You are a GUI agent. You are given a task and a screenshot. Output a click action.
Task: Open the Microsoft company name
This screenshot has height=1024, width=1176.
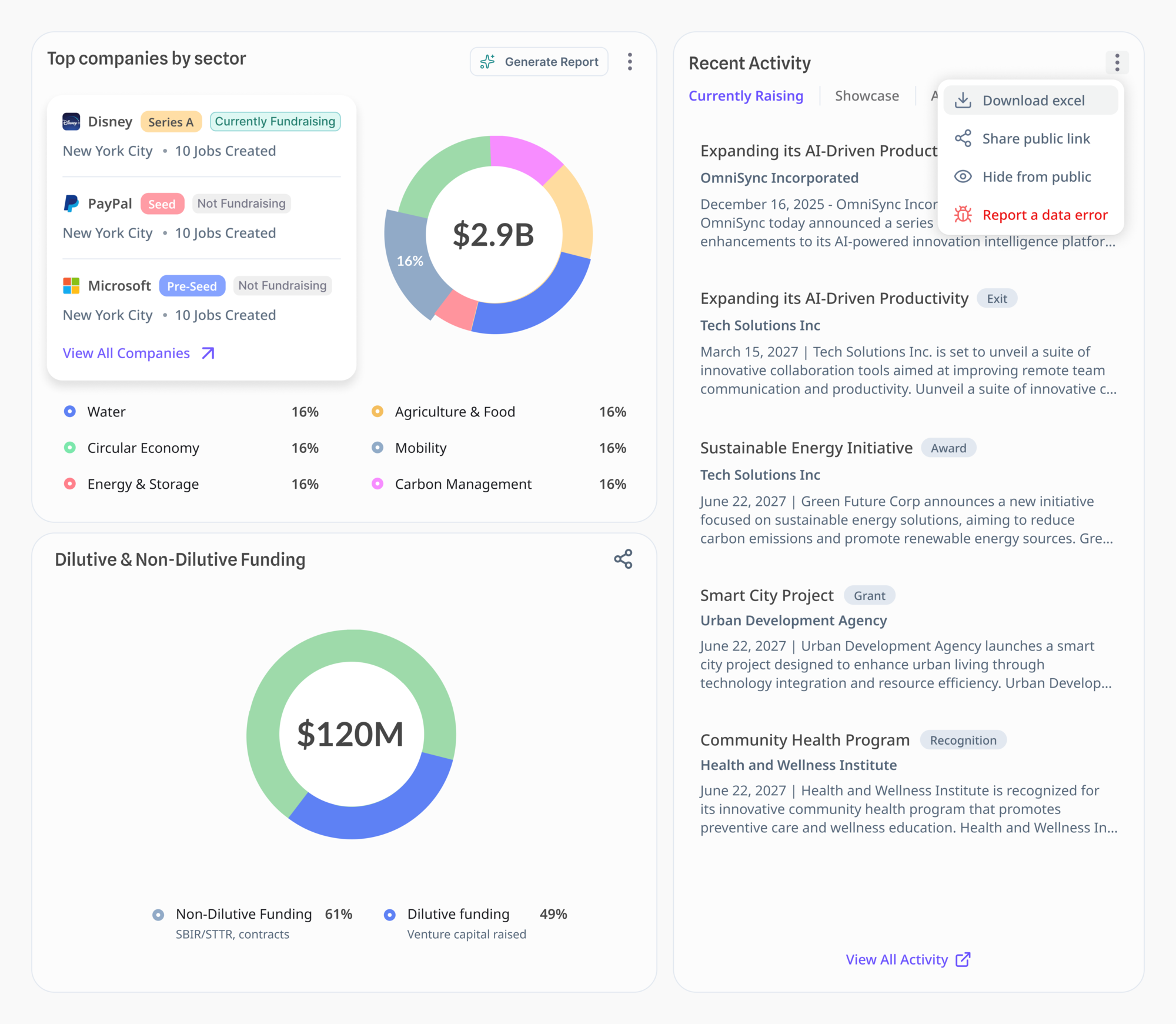coord(119,286)
